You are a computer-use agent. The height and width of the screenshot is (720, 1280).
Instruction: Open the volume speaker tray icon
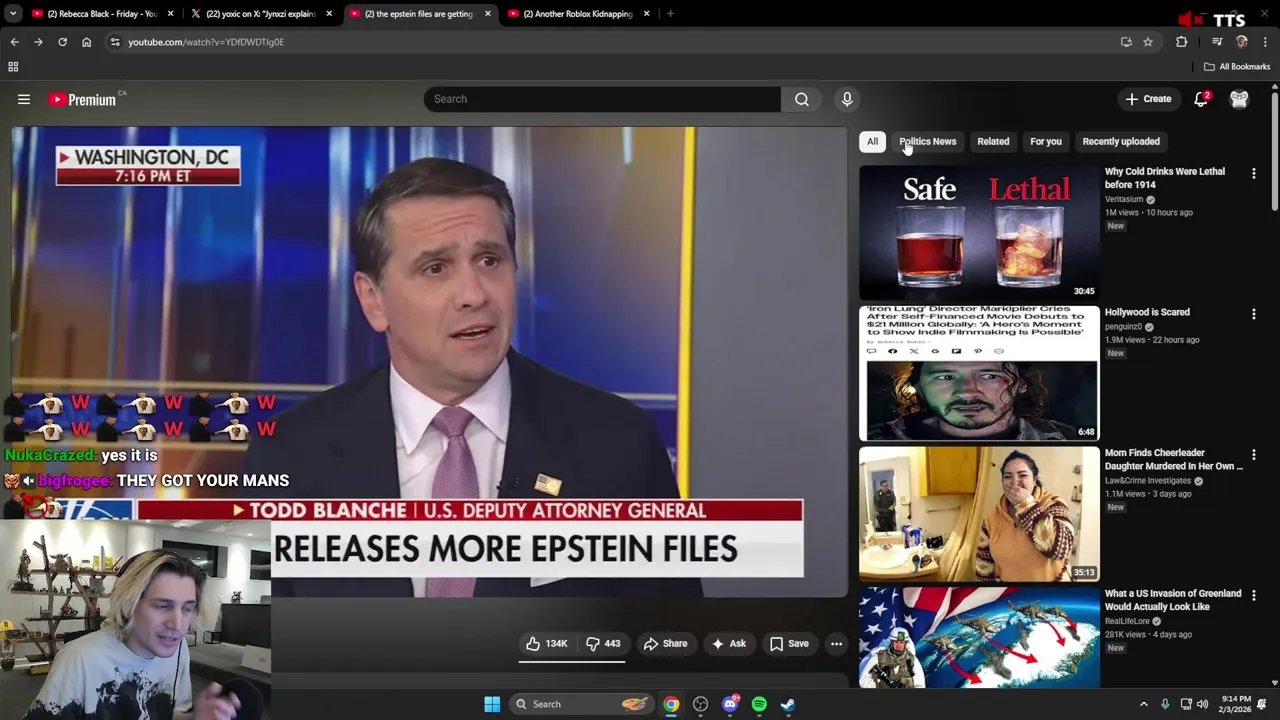(x=1203, y=704)
